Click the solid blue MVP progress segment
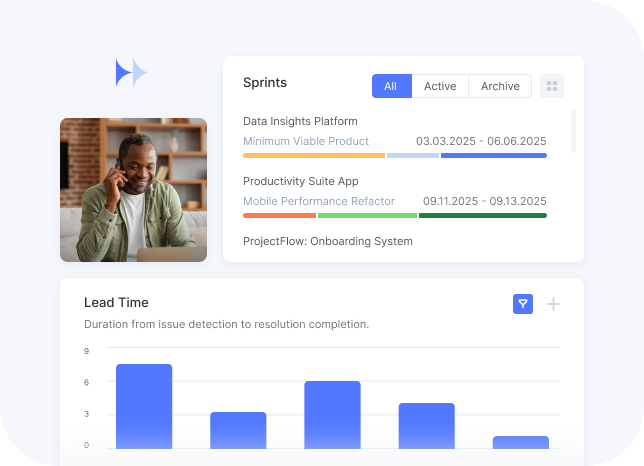The image size is (644, 466). pos(494,156)
